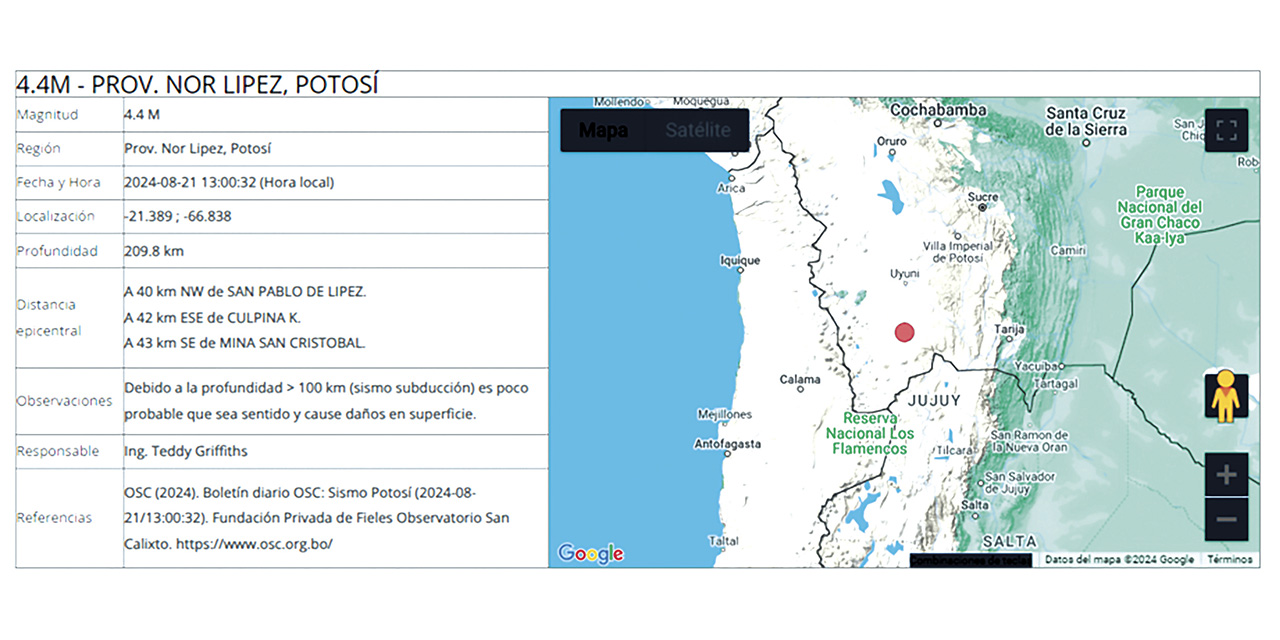Click Reserva Nacional Los Flamencos label
This screenshot has width=1280, height=640.
pos(870,433)
